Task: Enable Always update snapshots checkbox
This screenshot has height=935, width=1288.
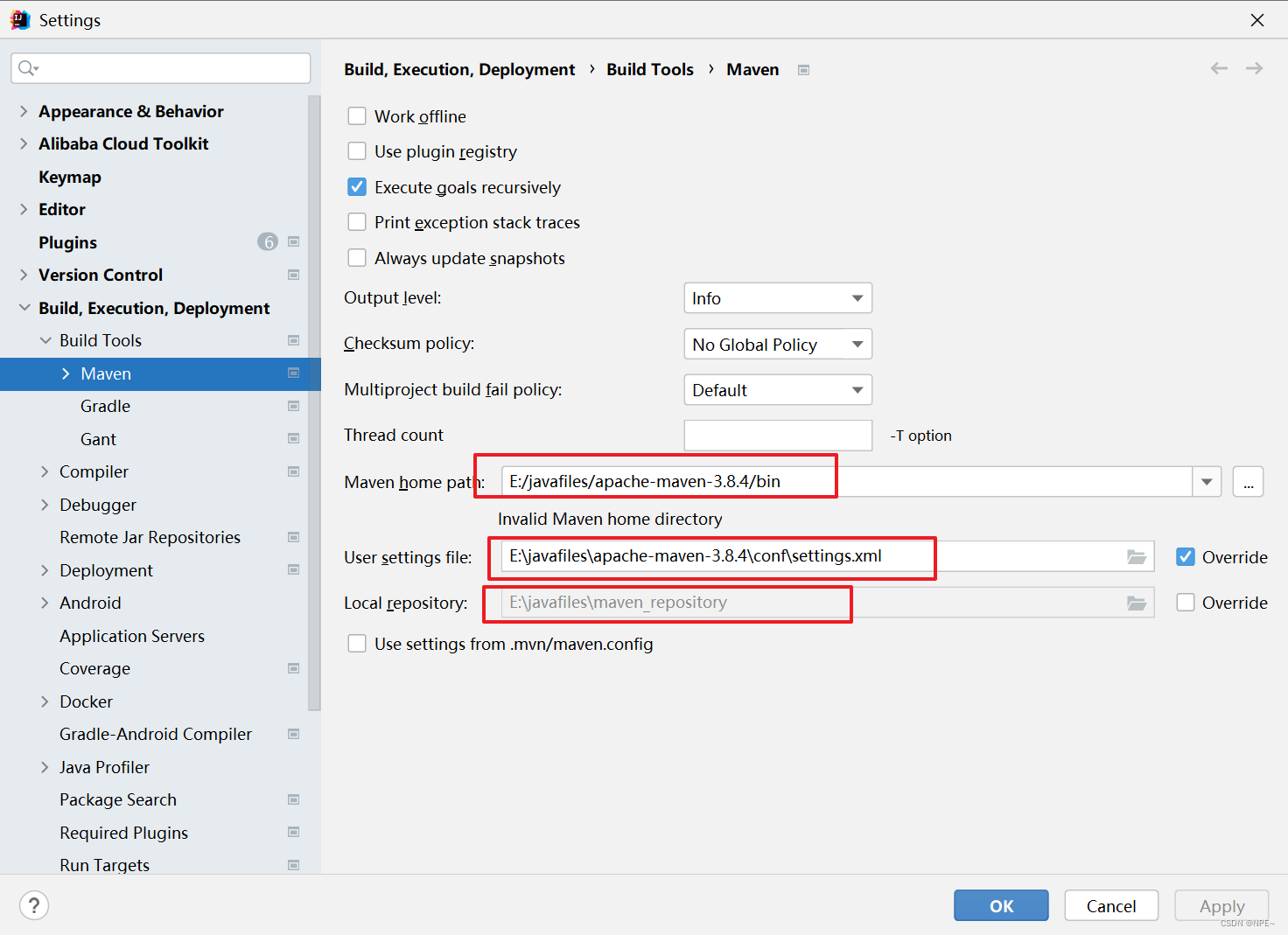Action: 357,258
